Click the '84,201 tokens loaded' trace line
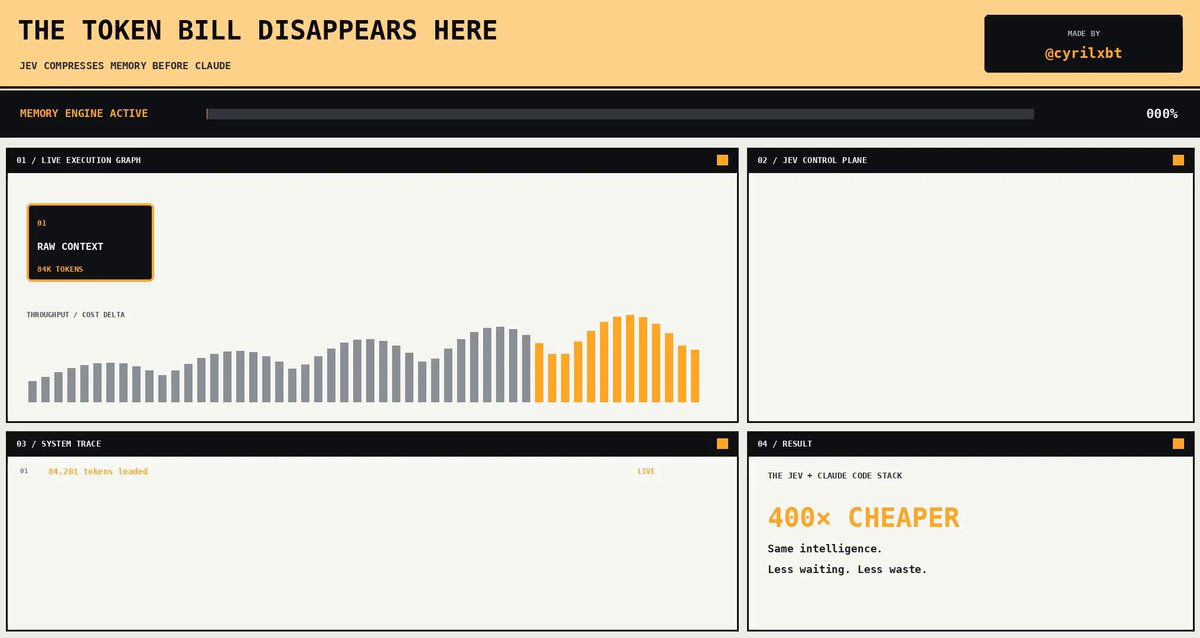The width and height of the screenshot is (1200, 638). 98,471
